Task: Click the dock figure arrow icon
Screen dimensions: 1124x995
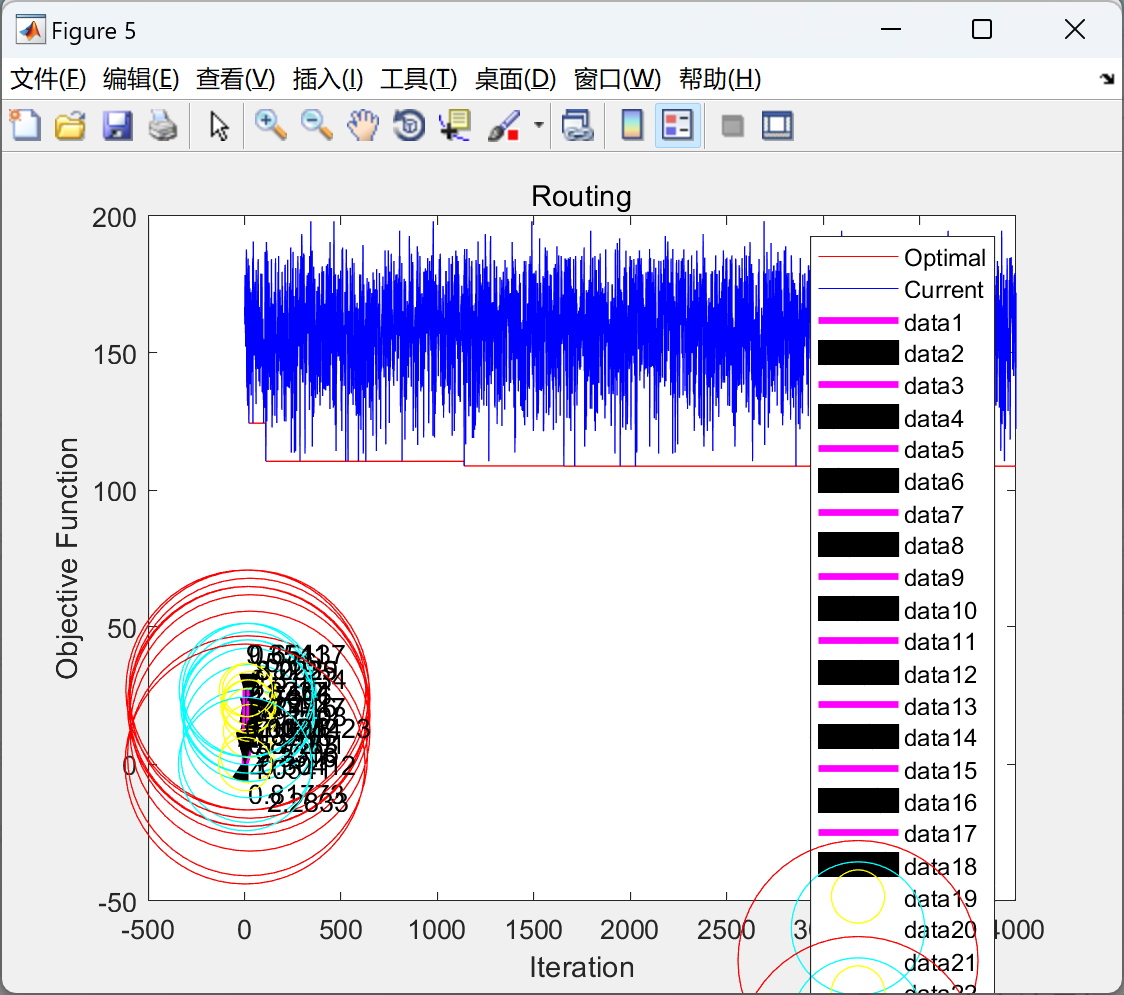Action: tap(1107, 78)
